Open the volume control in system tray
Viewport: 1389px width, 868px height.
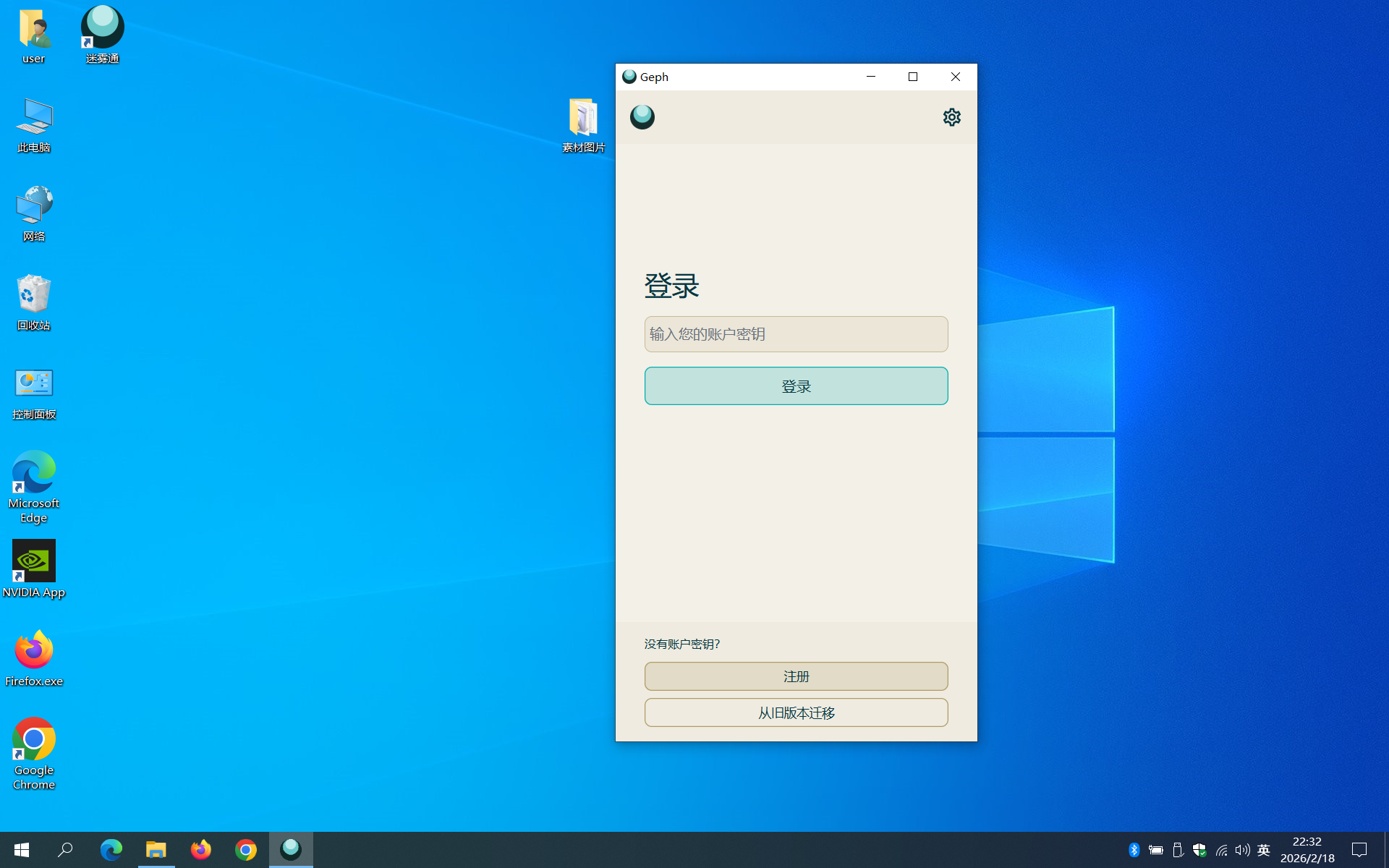[x=1242, y=850]
